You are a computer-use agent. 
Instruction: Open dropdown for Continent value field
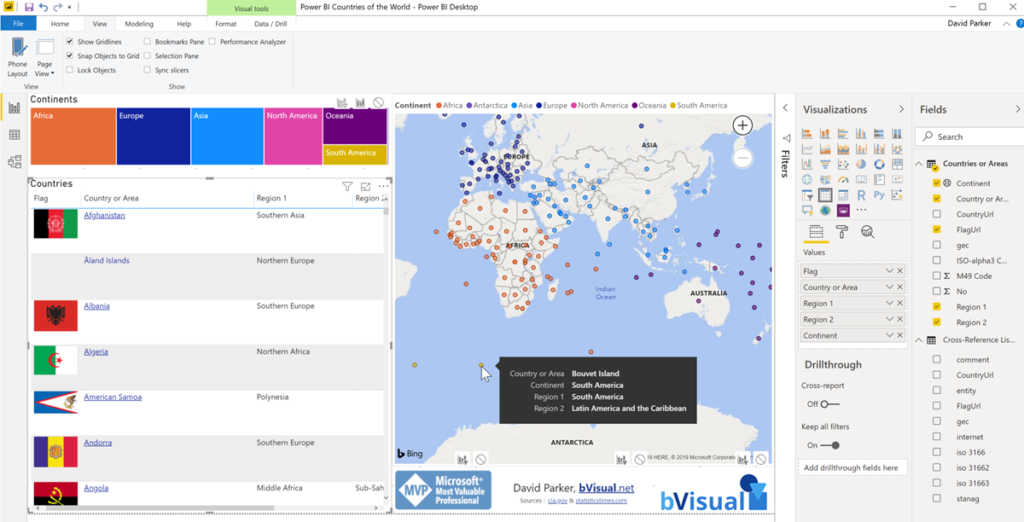pyautogui.click(x=889, y=335)
